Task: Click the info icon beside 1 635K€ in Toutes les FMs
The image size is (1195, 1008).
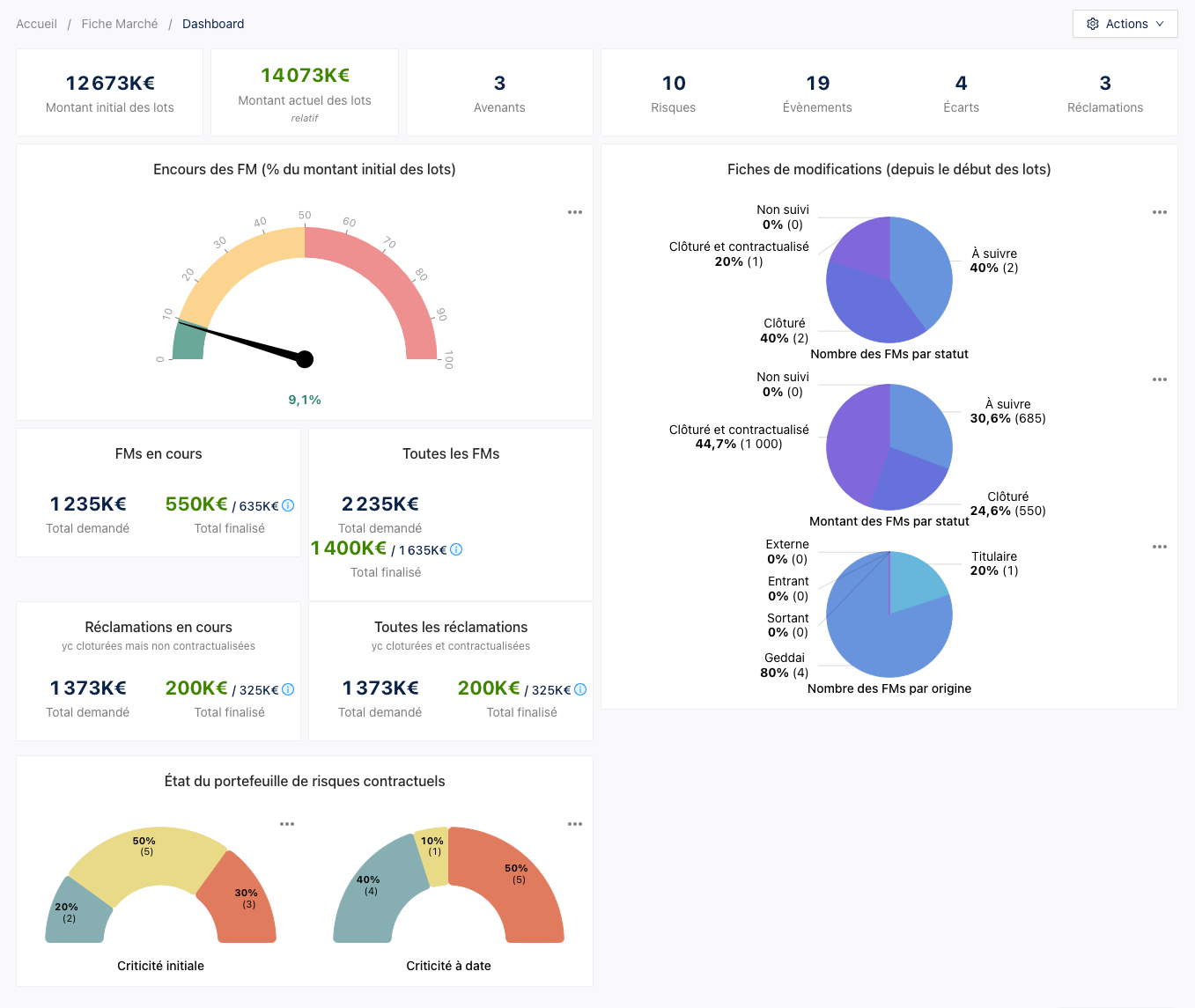Action: tap(456, 549)
